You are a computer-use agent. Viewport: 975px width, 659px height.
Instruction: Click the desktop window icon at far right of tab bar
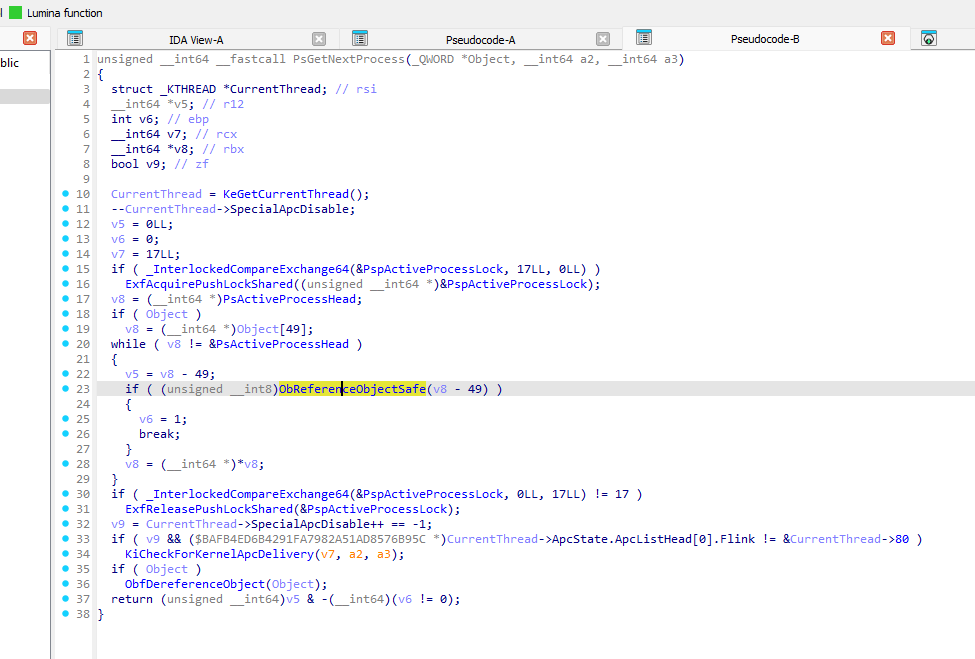pyautogui.click(x=930, y=38)
